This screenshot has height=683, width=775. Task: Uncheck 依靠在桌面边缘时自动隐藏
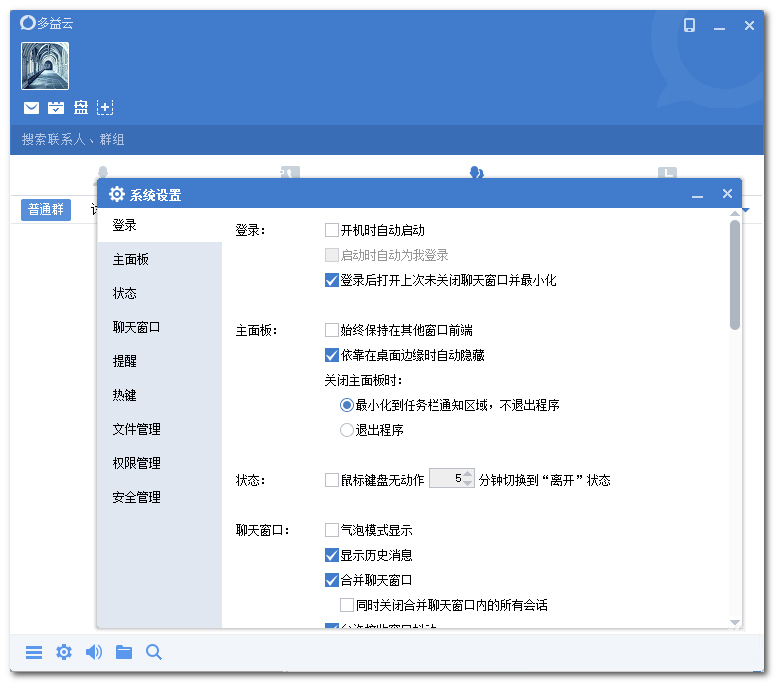tap(332, 355)
